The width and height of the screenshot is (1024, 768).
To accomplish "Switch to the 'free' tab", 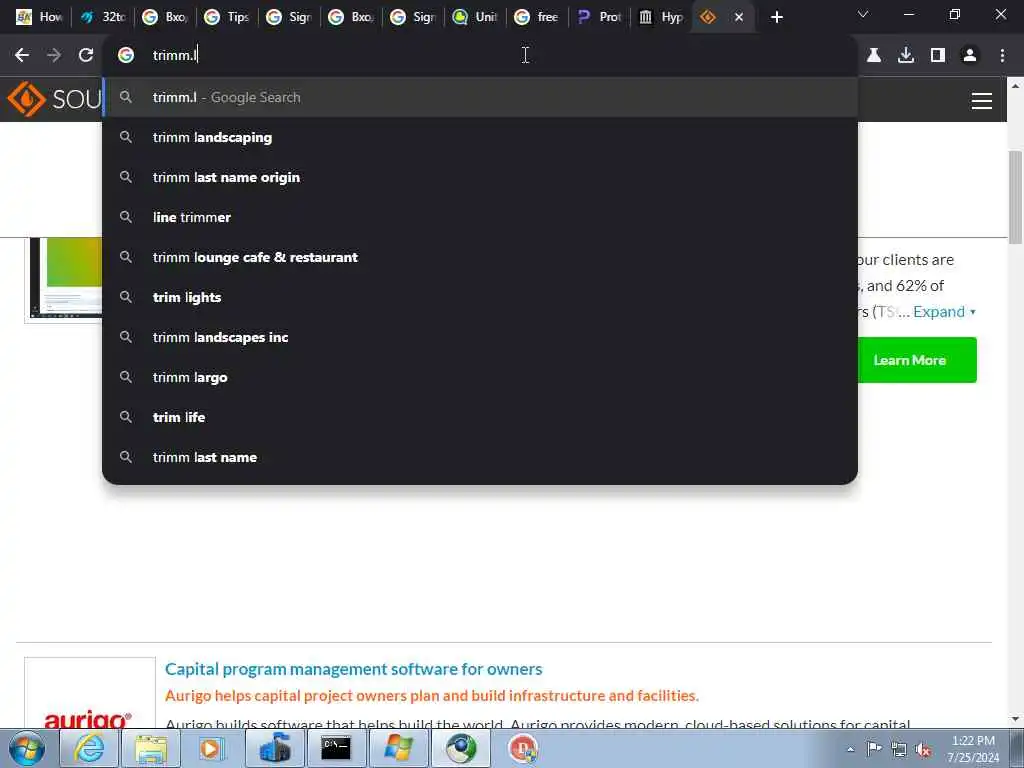I will [x=537, y=17].
